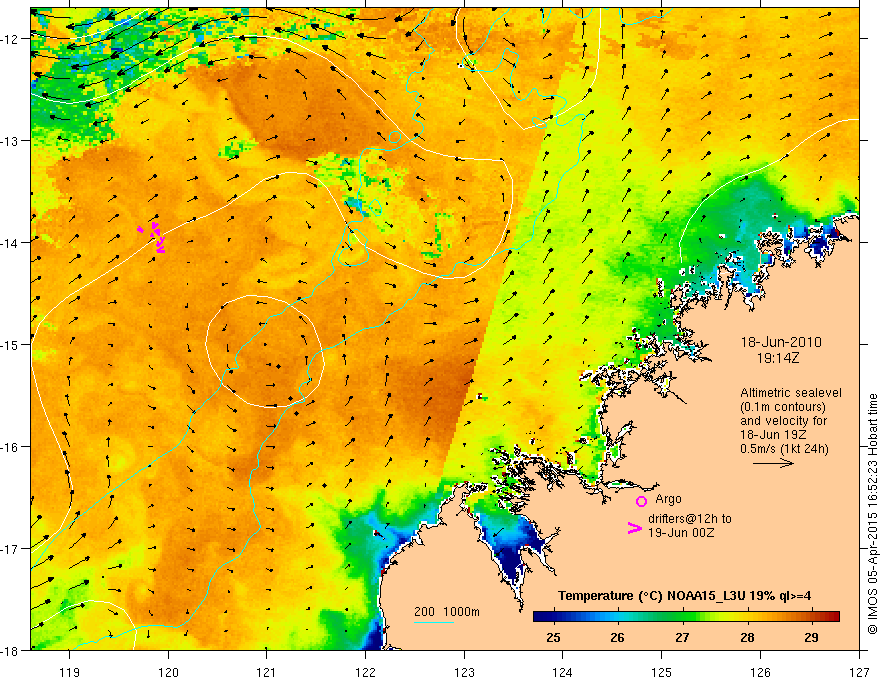Click the closed white sealevel contour circle near 121E 15S
The image size is (880, 680).
coord(265,351)
